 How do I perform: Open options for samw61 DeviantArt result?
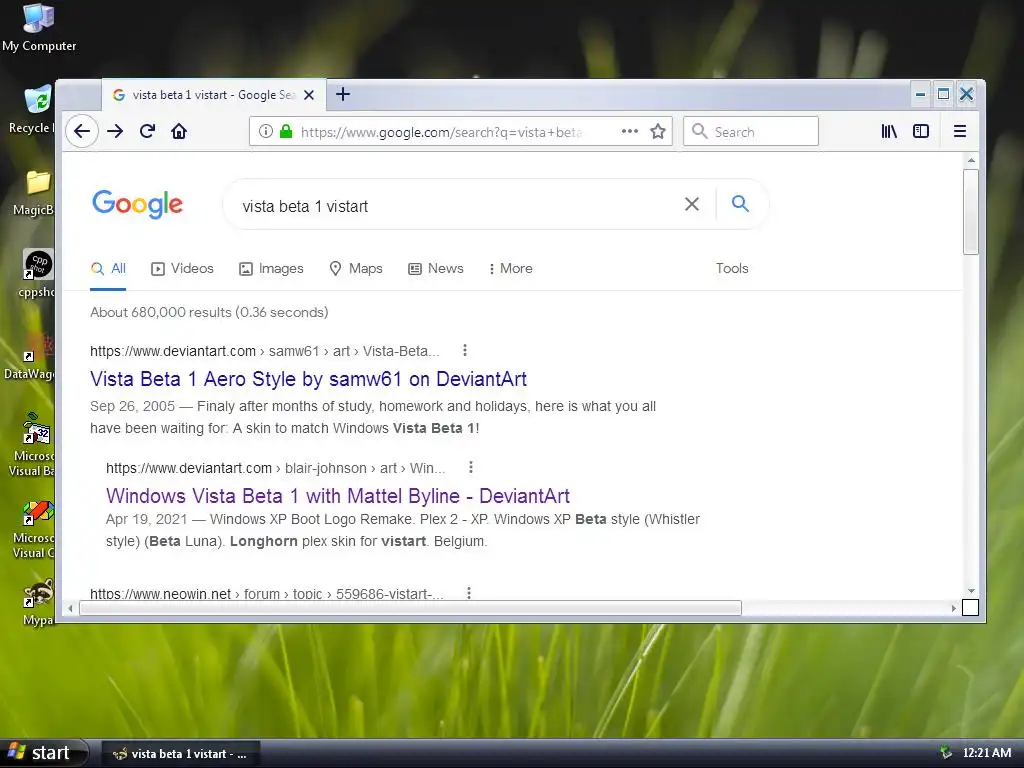464,351
